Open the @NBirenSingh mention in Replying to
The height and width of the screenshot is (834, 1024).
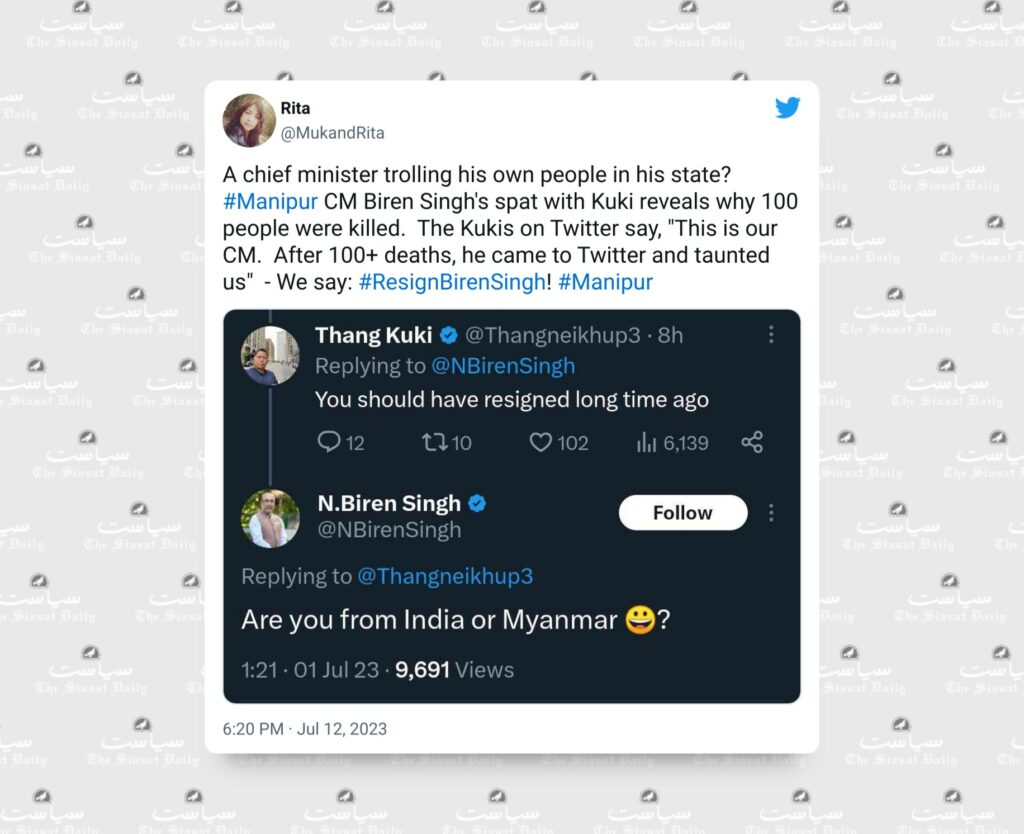503,366
